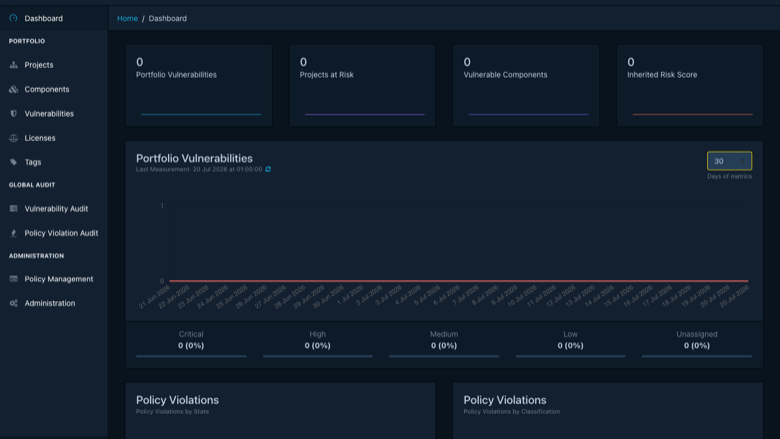Navigate to Licenses

click(x=54, y=138)
